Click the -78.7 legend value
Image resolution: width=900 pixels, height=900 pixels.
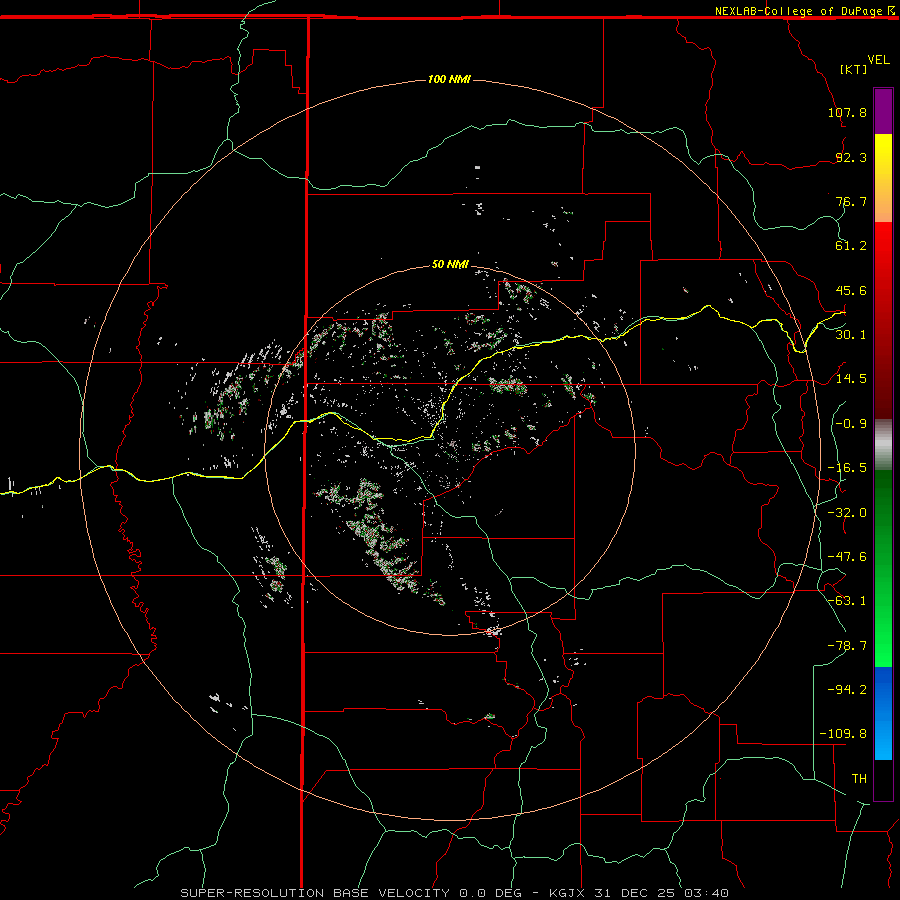point(847,646)
